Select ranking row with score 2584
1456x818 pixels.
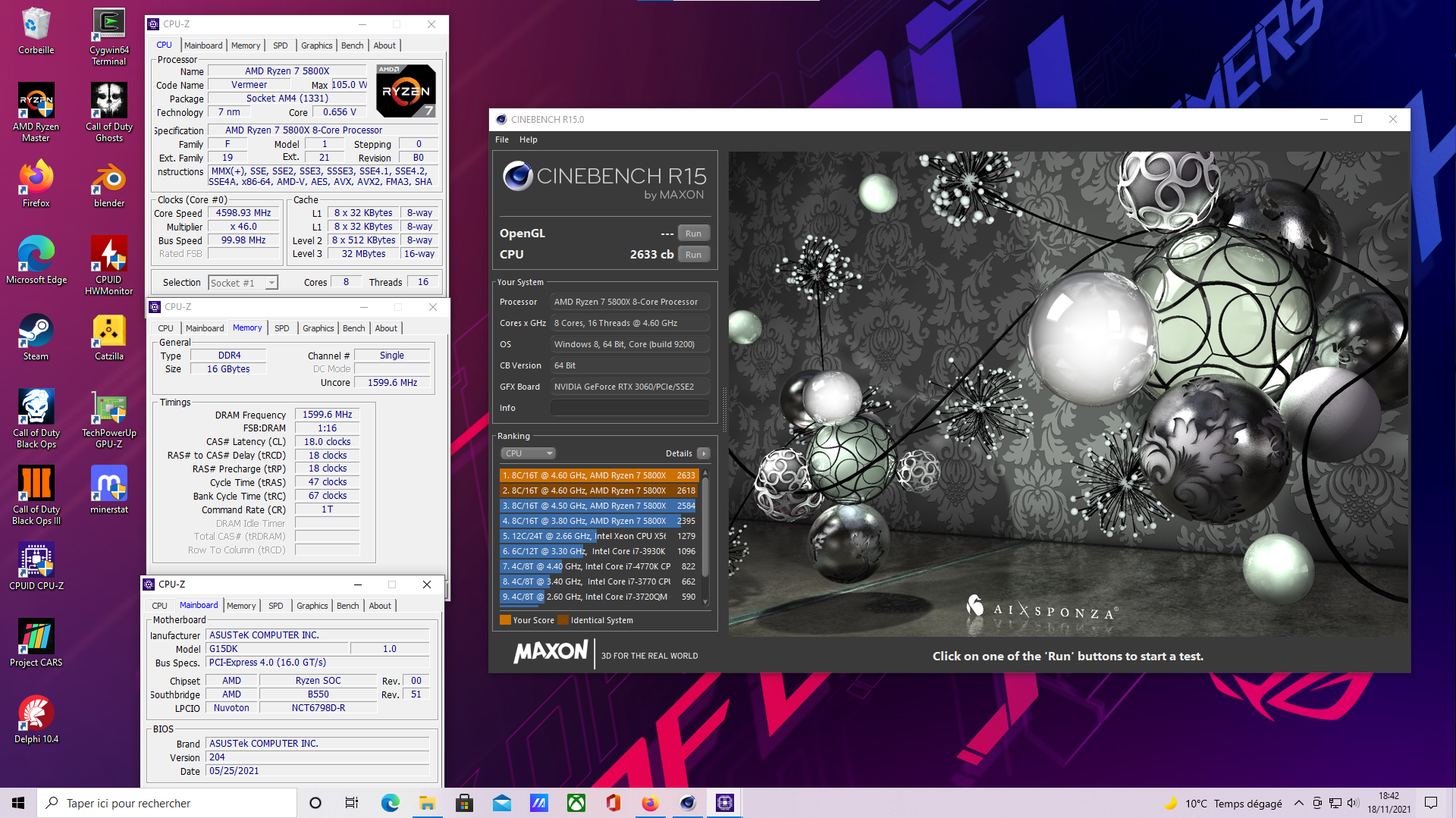tap(598, 506)
